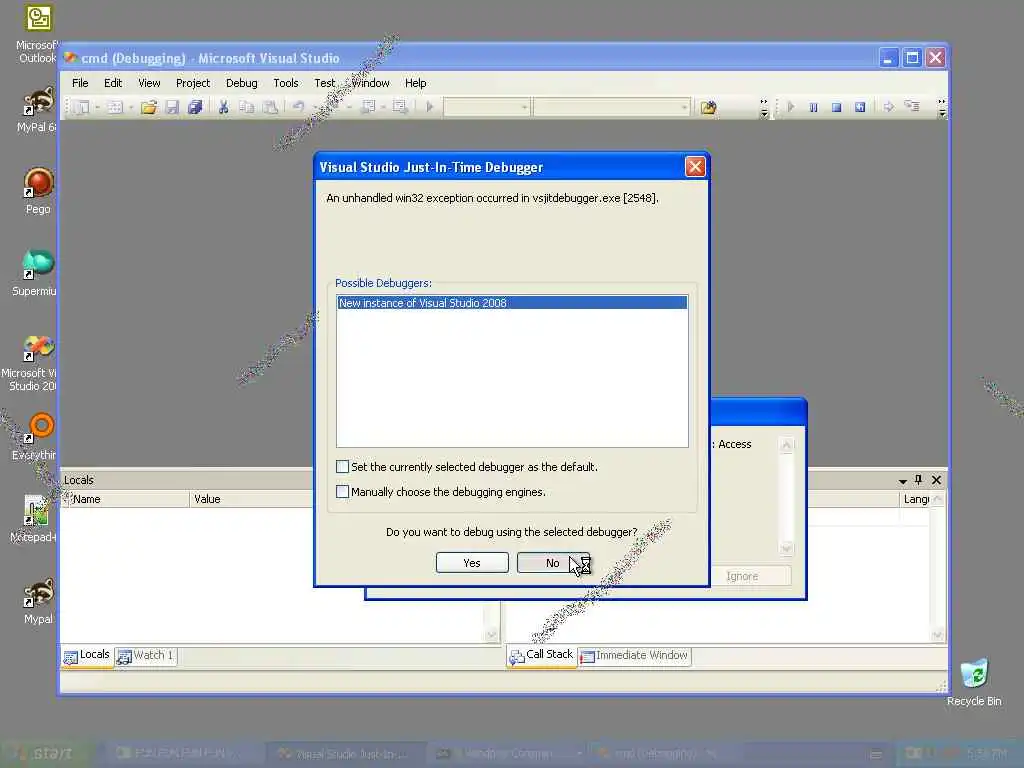Image resolution: width=1024 pixels, height=768 pixels.
Task: Click the Open File folder icon
Action: pyautogui.click(x=149, y=107)
